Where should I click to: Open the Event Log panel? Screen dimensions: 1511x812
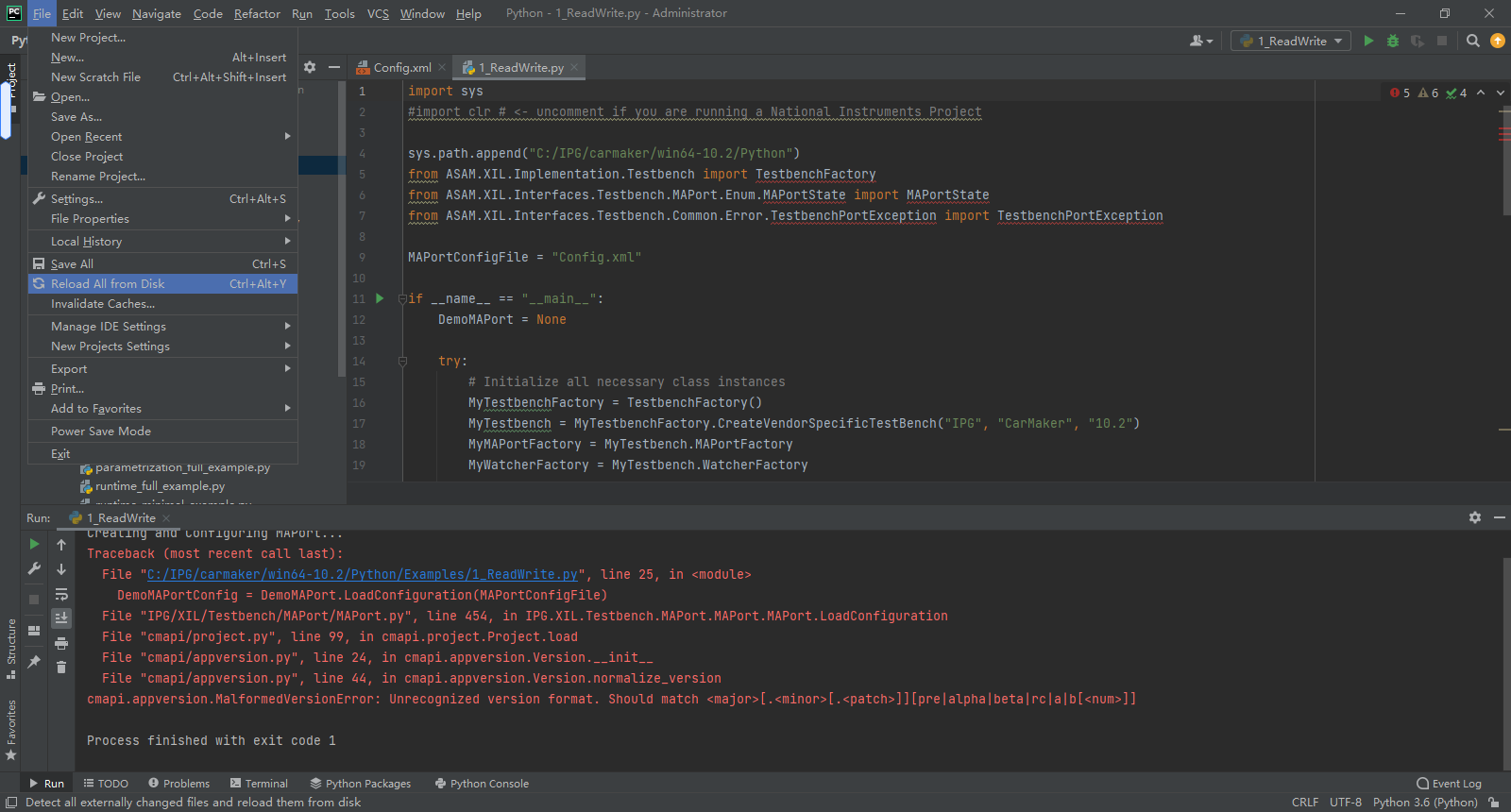click(x=1449, y=784)
